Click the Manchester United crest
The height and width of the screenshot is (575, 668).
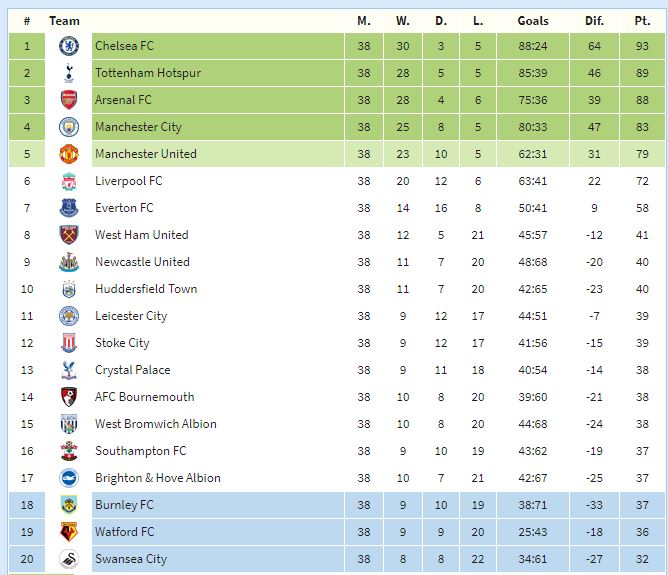69,154
